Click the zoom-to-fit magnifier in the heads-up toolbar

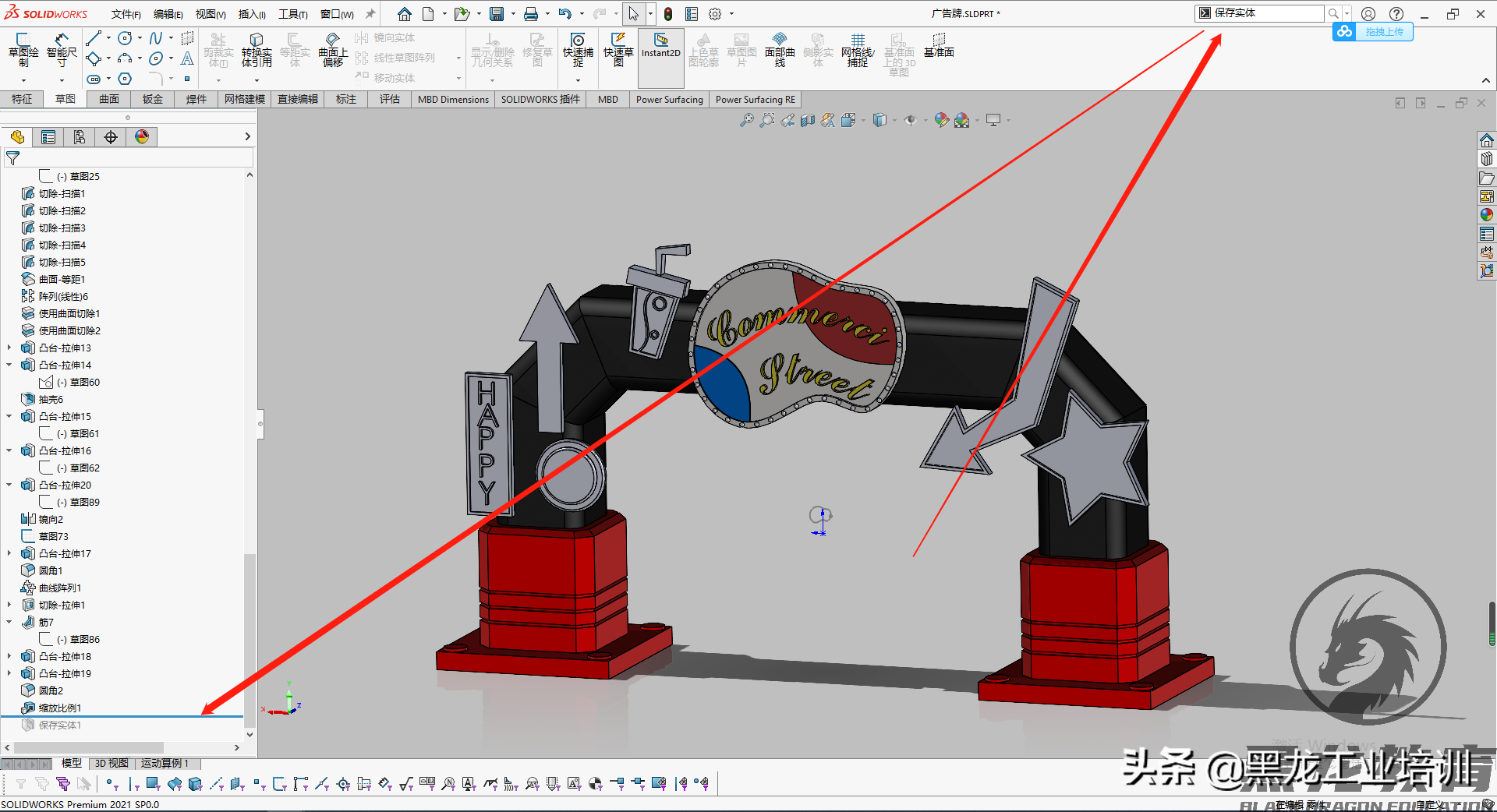tap(747, 120)
